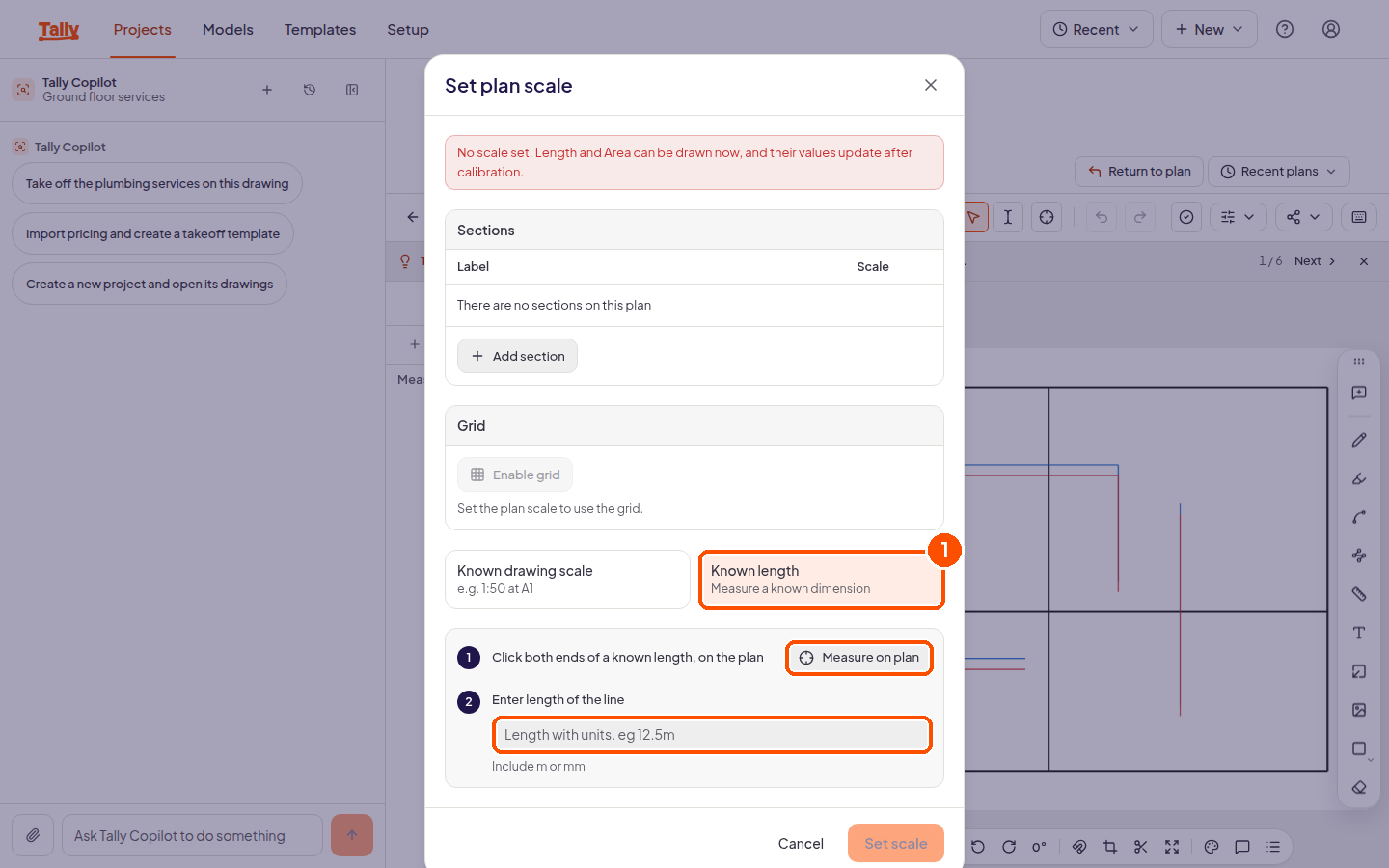Open the color palette icon

1212,847
